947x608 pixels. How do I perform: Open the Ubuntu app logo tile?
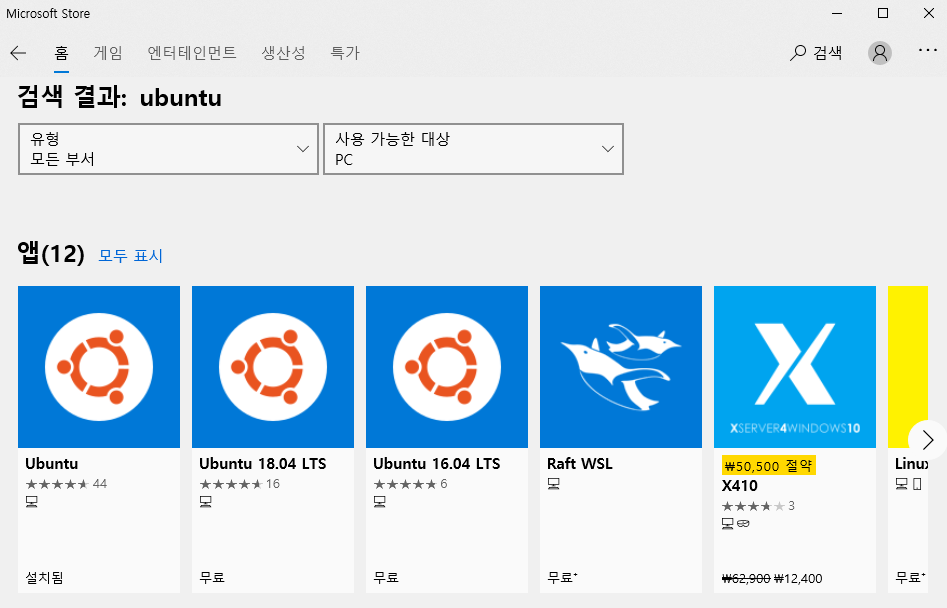99,366
